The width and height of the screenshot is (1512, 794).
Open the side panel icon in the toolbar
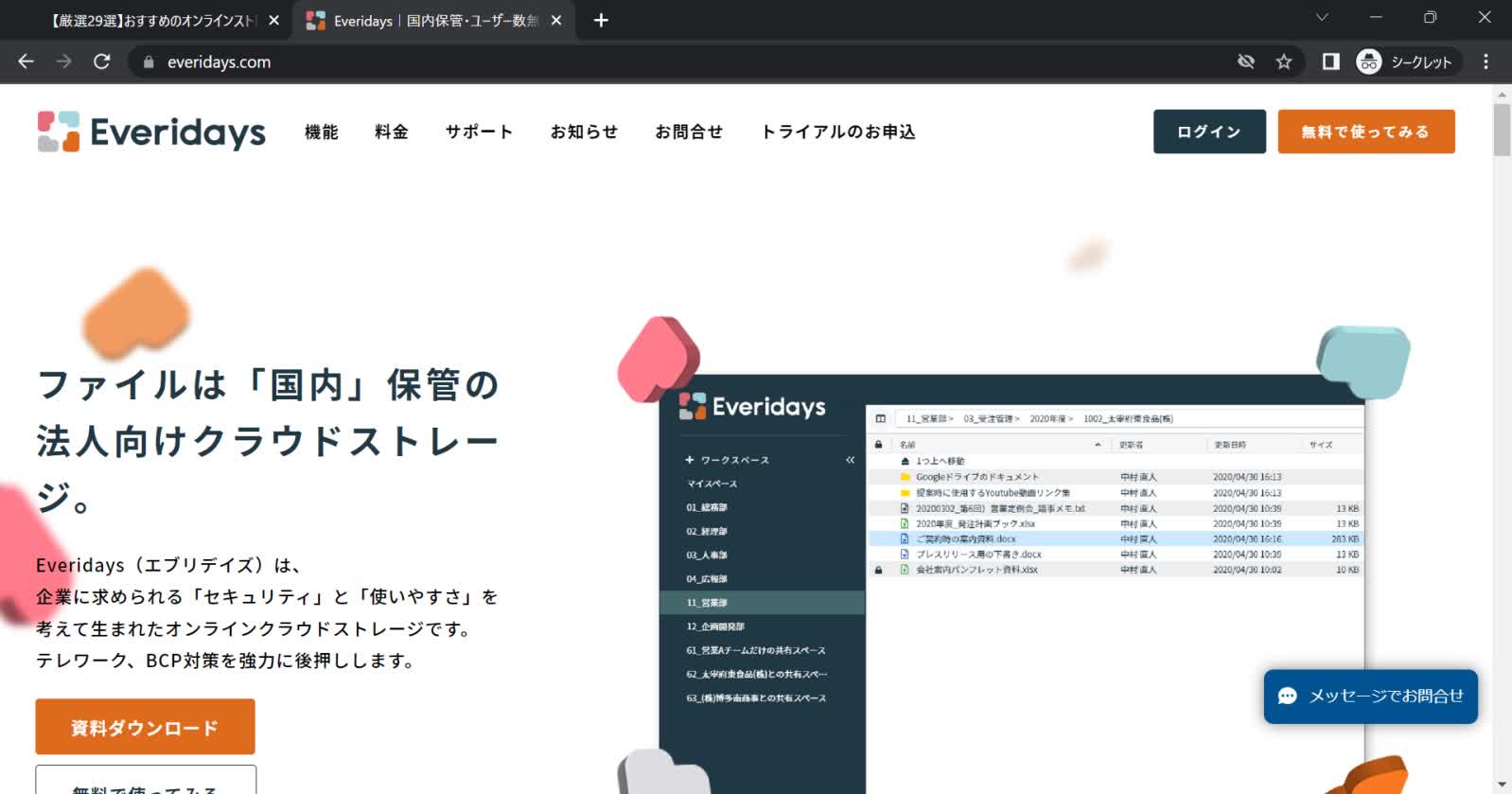(1330, 62)
